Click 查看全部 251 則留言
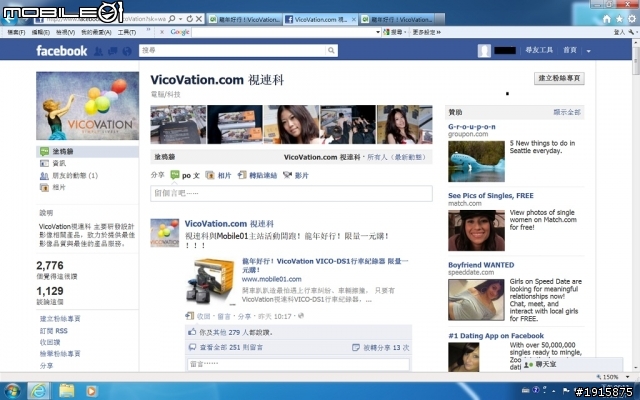Screen dimensions: 640x400 coord(231,347)
